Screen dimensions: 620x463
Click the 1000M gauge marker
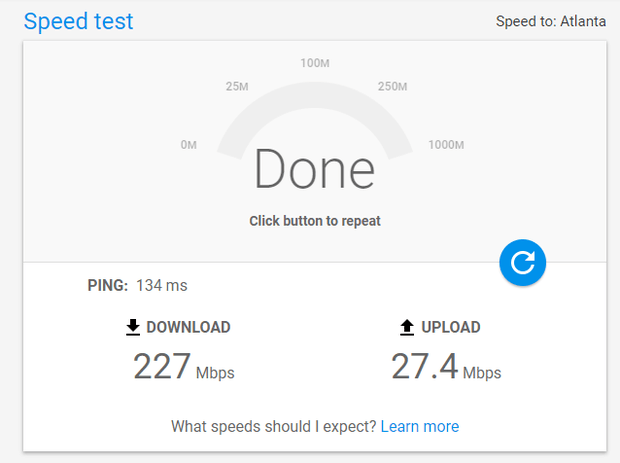pyautogui.click(x=446, y=145)
